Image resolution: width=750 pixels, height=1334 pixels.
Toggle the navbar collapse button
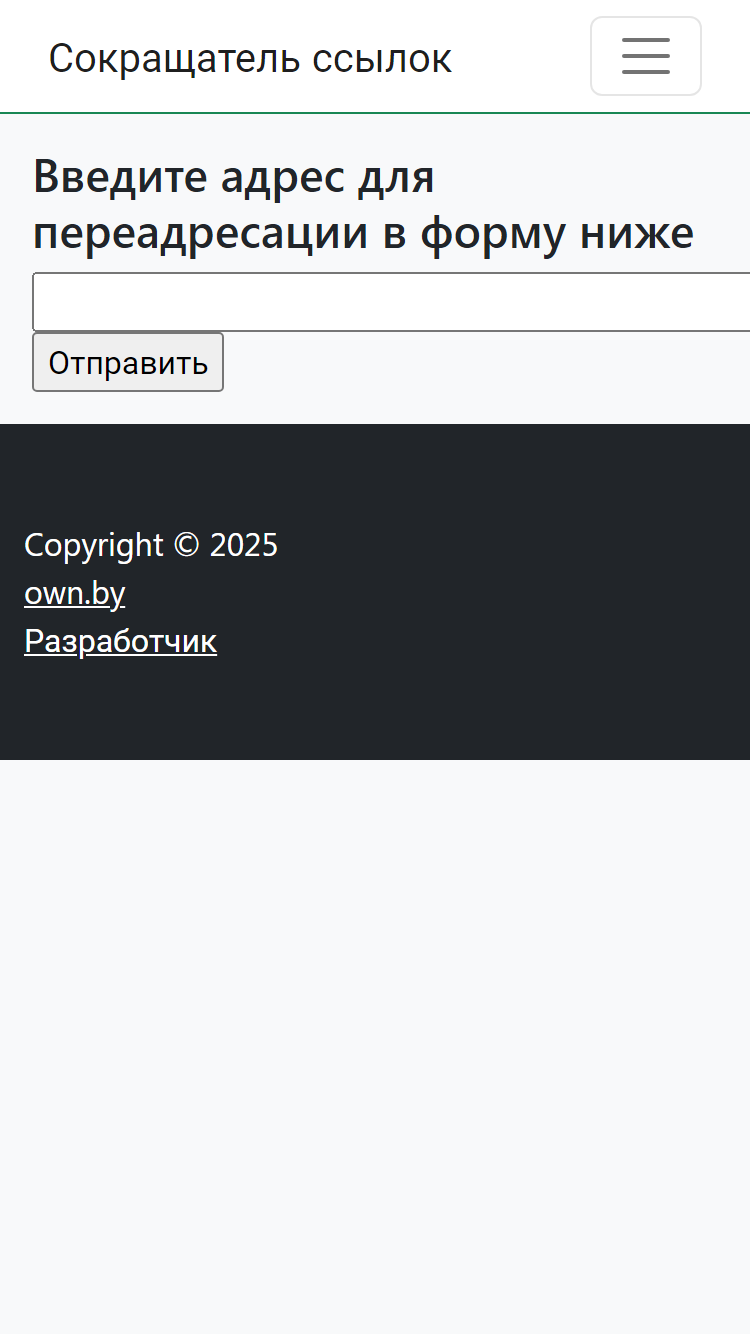[646, 56]
